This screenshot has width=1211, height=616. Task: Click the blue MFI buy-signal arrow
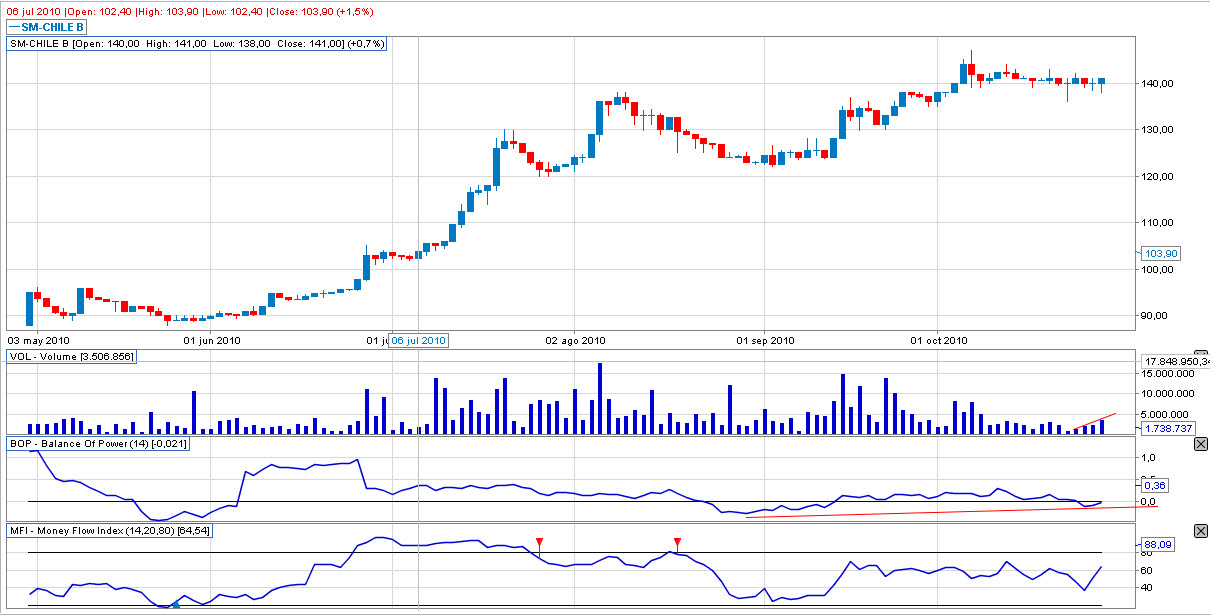176,603
